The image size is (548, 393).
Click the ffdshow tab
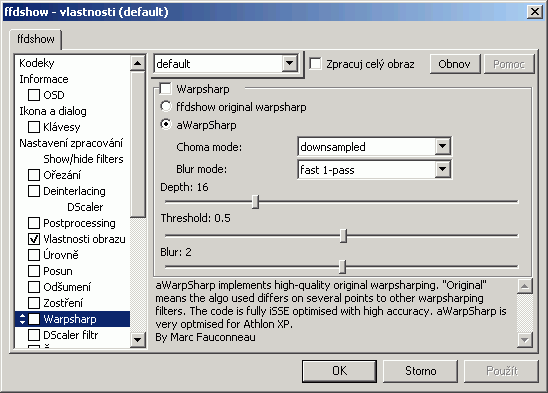tap(36, 39)
